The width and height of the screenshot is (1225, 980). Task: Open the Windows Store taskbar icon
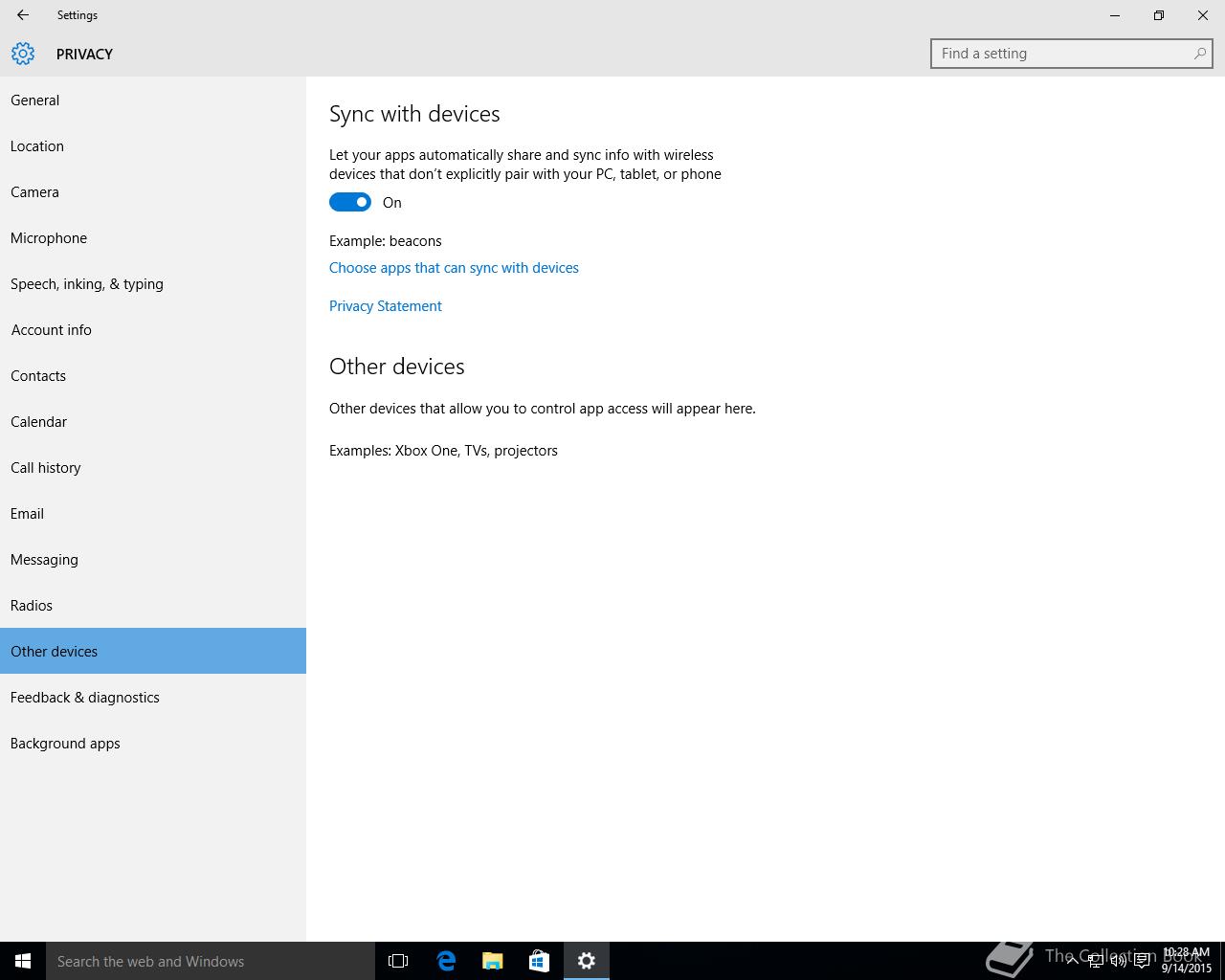pos(539,961)
